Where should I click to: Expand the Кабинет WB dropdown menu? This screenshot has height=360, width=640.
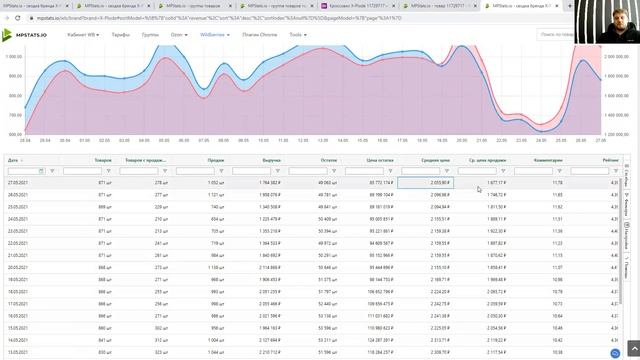pos(83,35)
